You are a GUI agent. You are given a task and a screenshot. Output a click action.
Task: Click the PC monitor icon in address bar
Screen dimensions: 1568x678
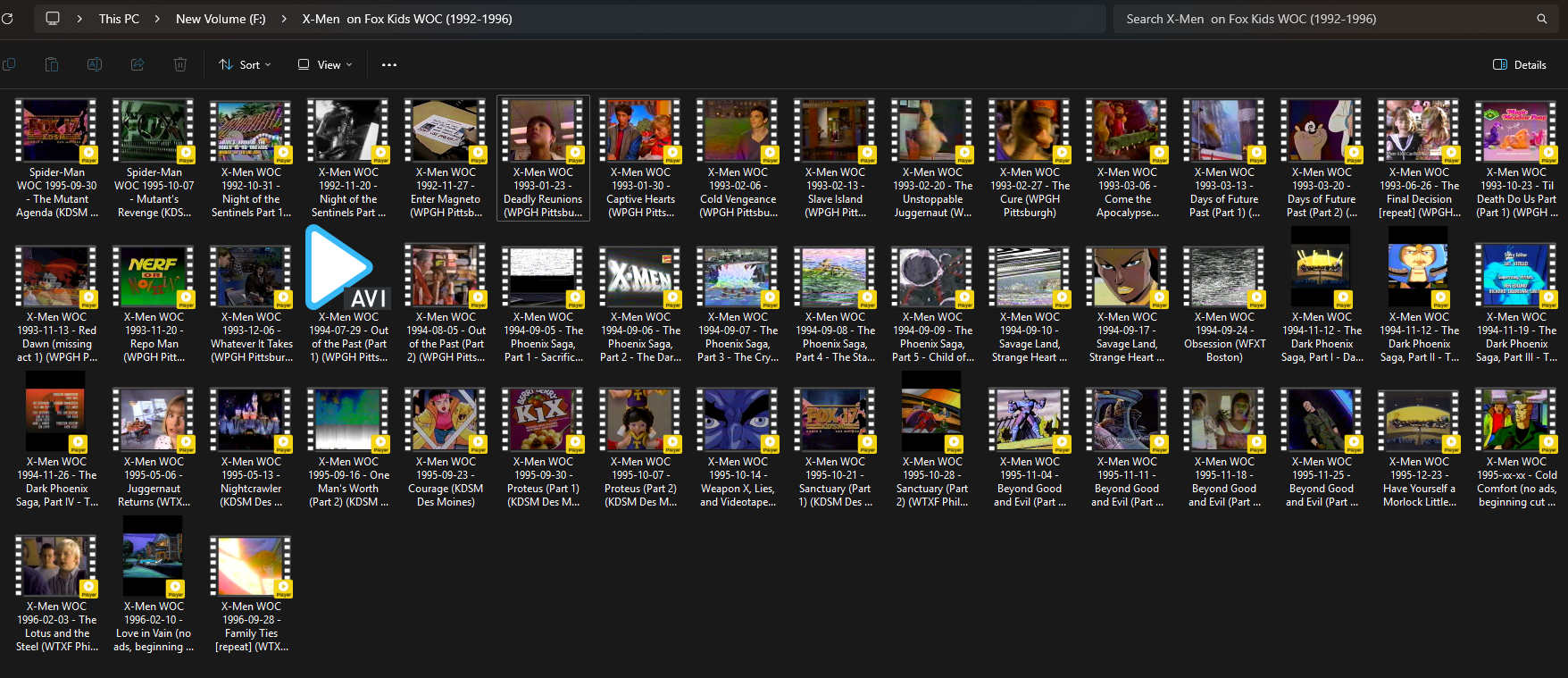coord(53,19)
